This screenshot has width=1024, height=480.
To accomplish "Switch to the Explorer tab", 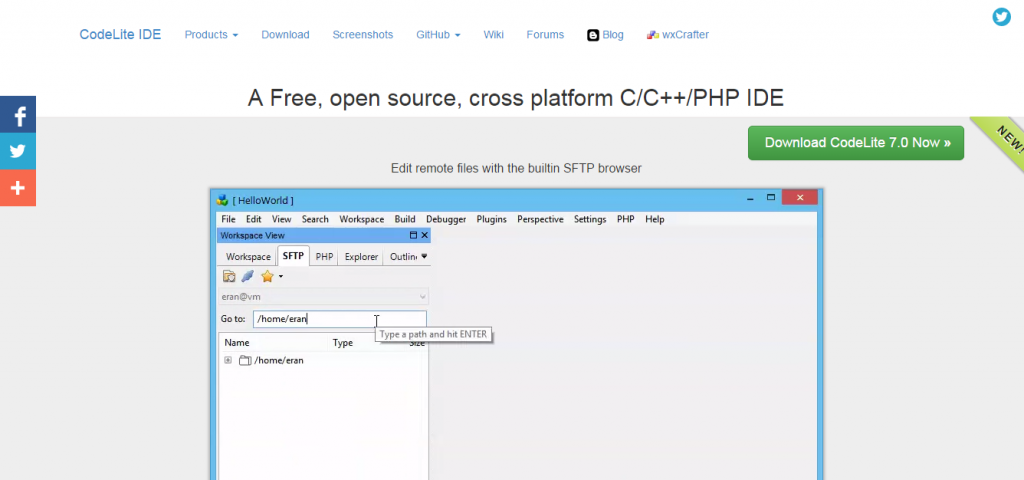I will tap(361, 257).
